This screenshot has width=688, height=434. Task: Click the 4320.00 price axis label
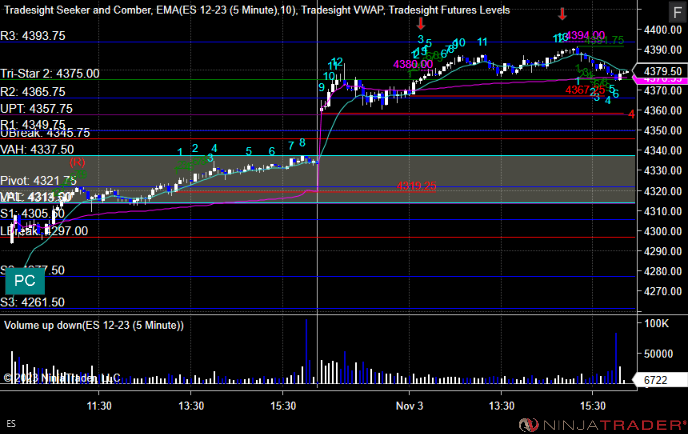point(663,191)
